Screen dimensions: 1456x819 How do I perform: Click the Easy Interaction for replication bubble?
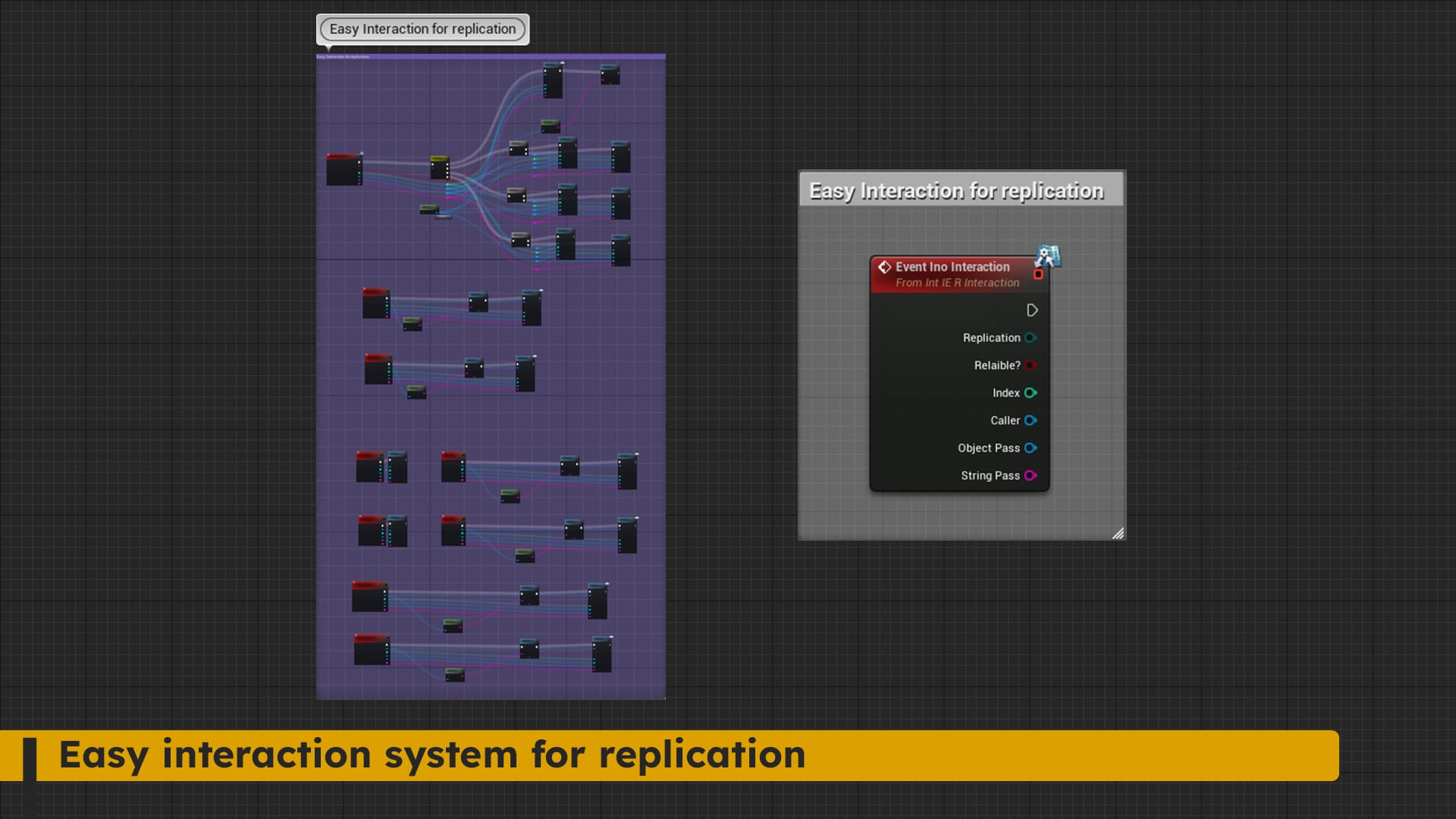422,30
